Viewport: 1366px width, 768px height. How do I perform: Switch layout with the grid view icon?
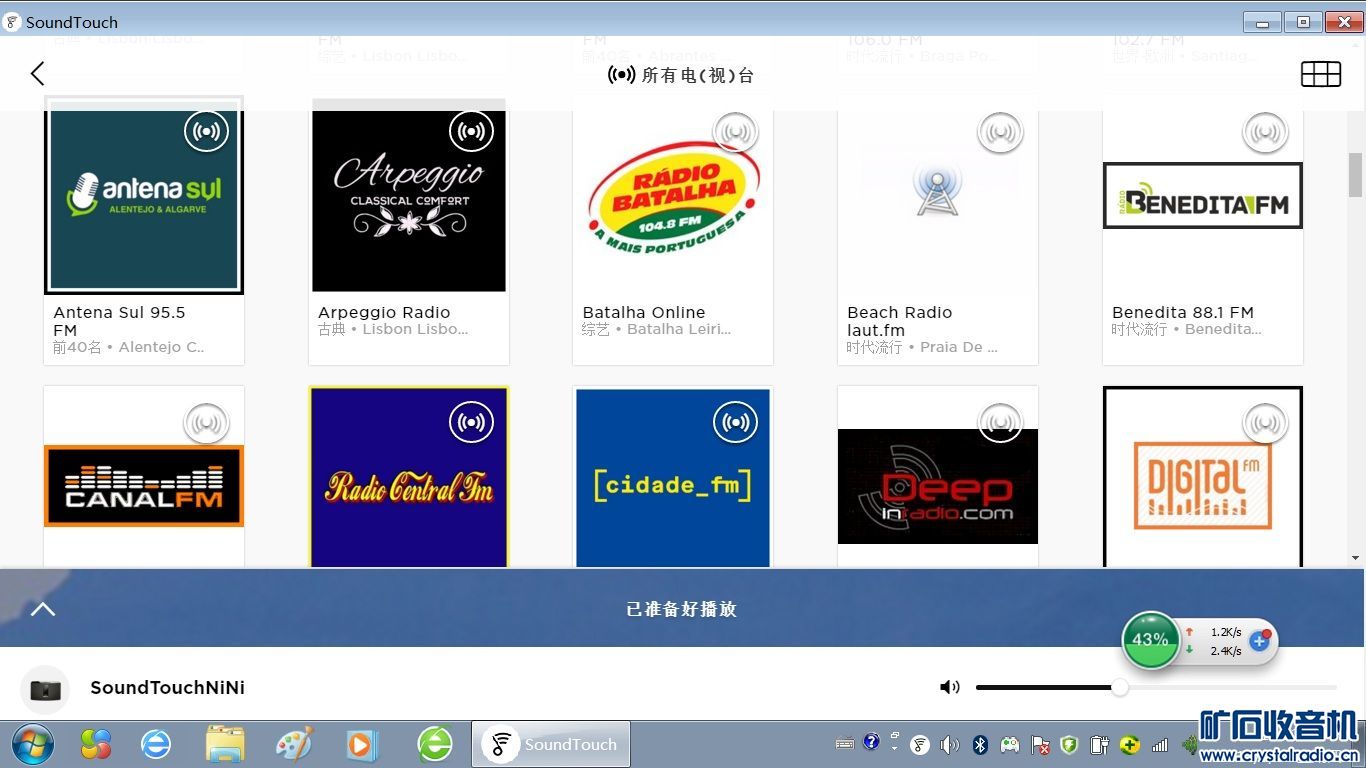click(x=1320, y=74)
